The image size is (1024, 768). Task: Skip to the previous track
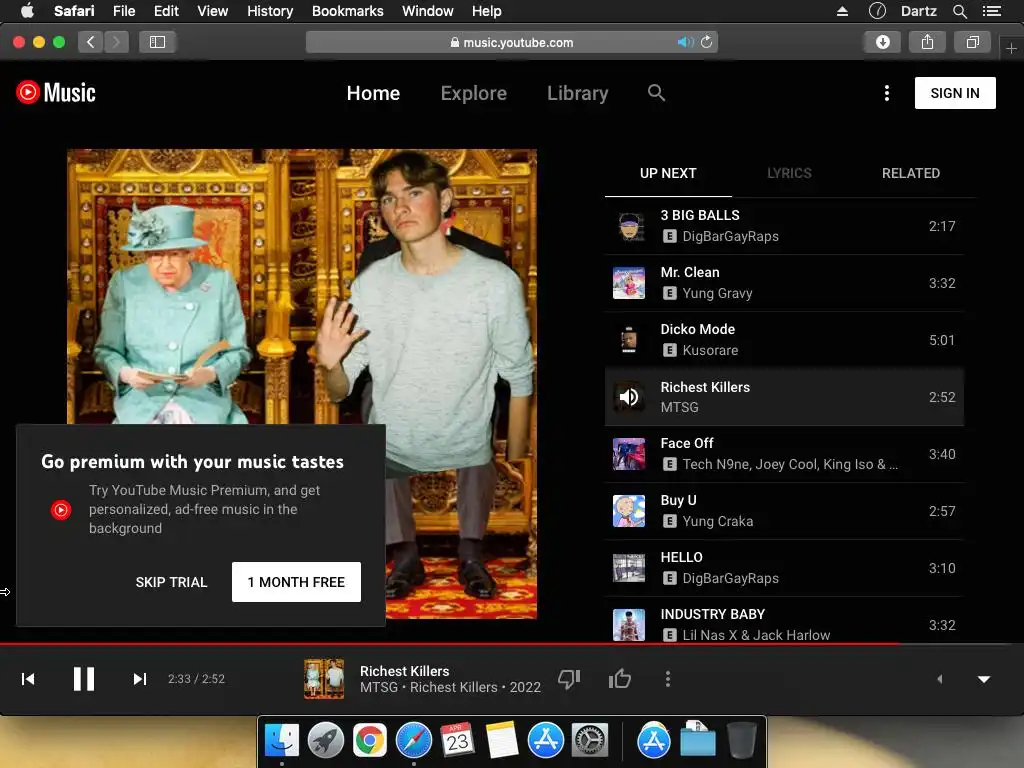pyautogui.click(x=28, y=679)
